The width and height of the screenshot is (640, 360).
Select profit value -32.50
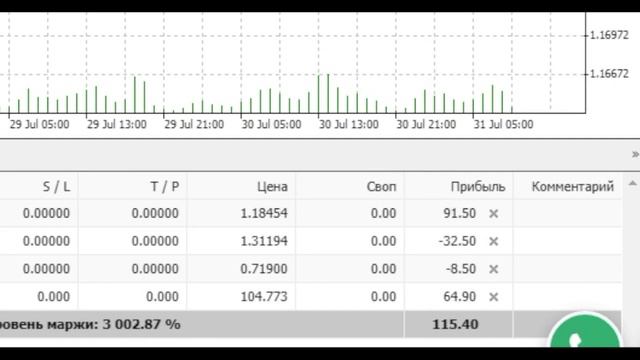pos(457,241)
